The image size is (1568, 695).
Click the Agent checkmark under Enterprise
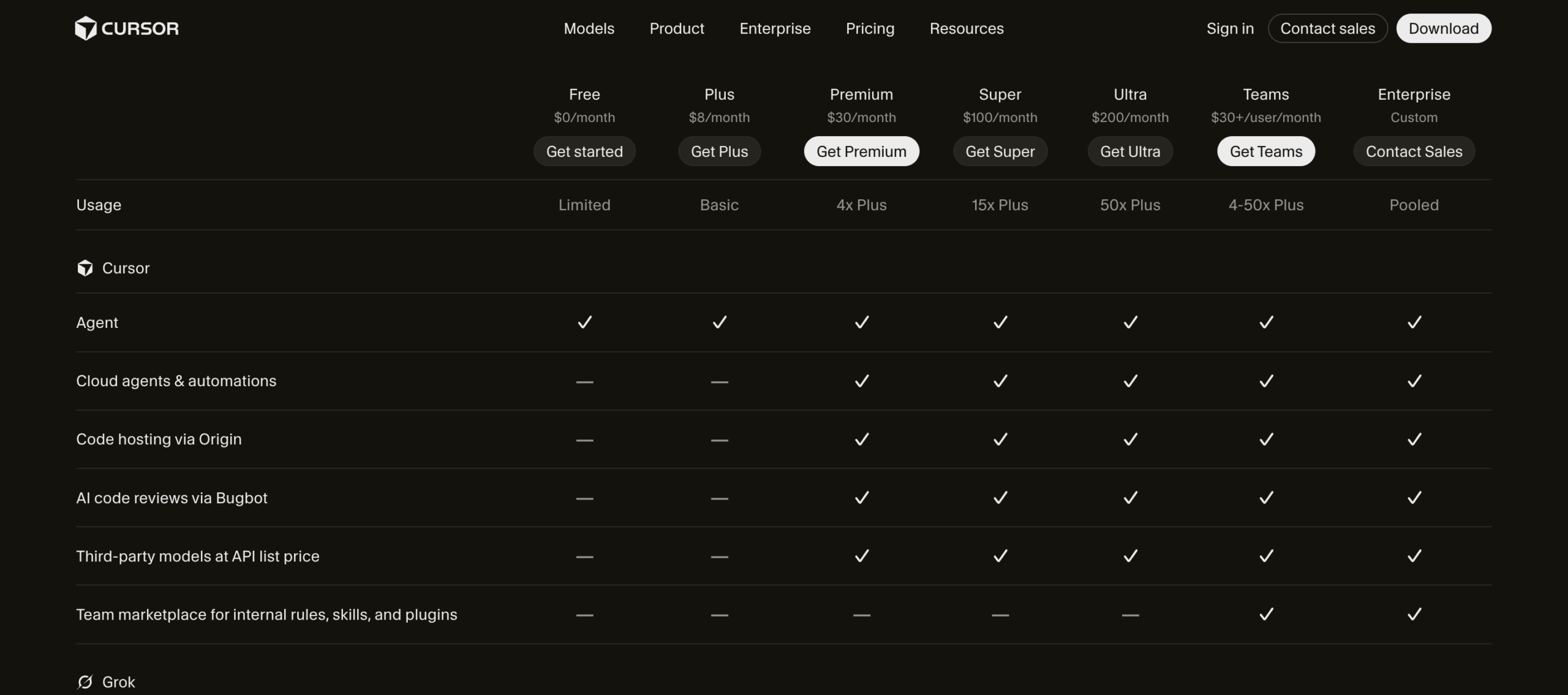tap(1414, 322)
